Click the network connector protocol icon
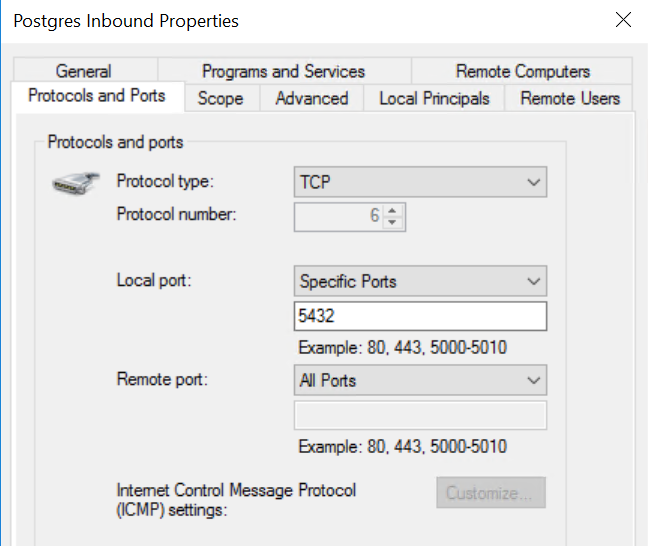 point(76,183)
